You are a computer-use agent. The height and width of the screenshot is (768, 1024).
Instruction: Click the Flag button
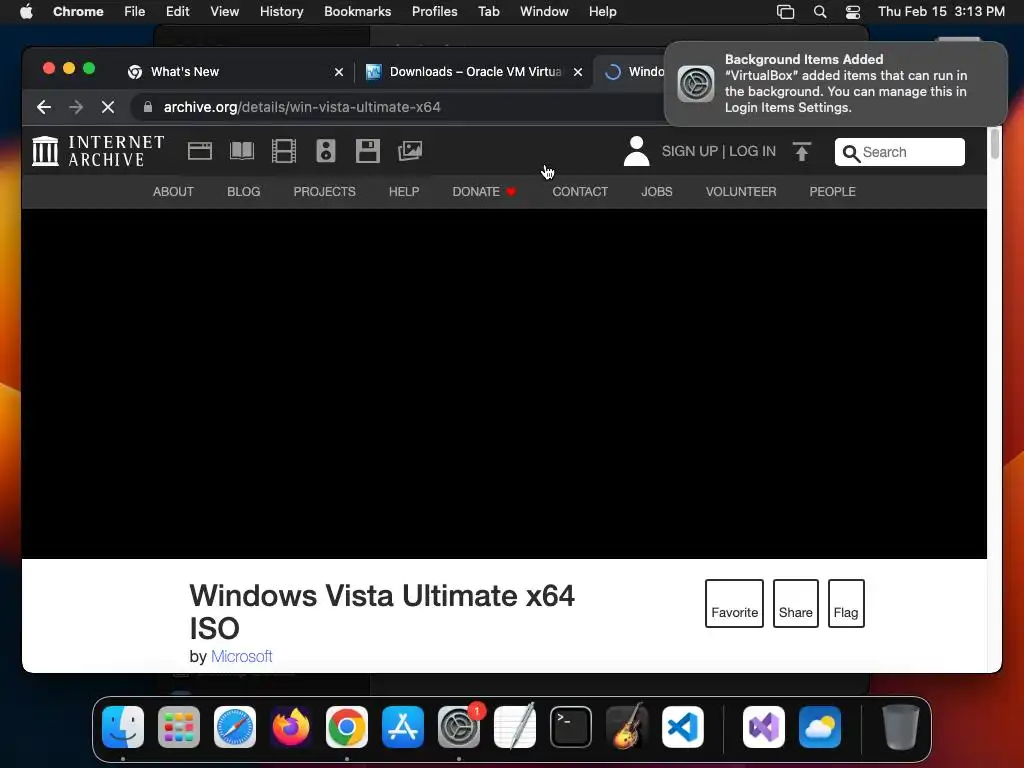pos(846,603)
